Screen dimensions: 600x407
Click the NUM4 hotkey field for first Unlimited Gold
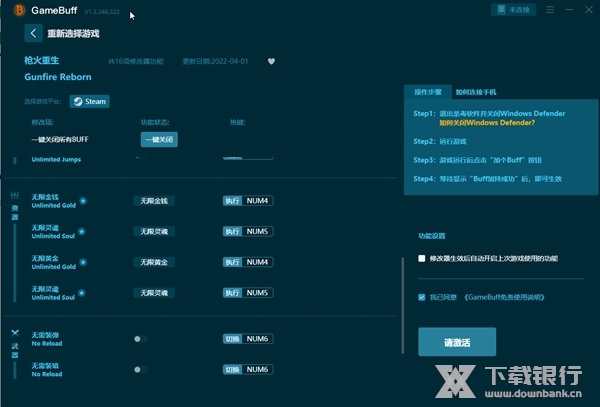[258, 201]
